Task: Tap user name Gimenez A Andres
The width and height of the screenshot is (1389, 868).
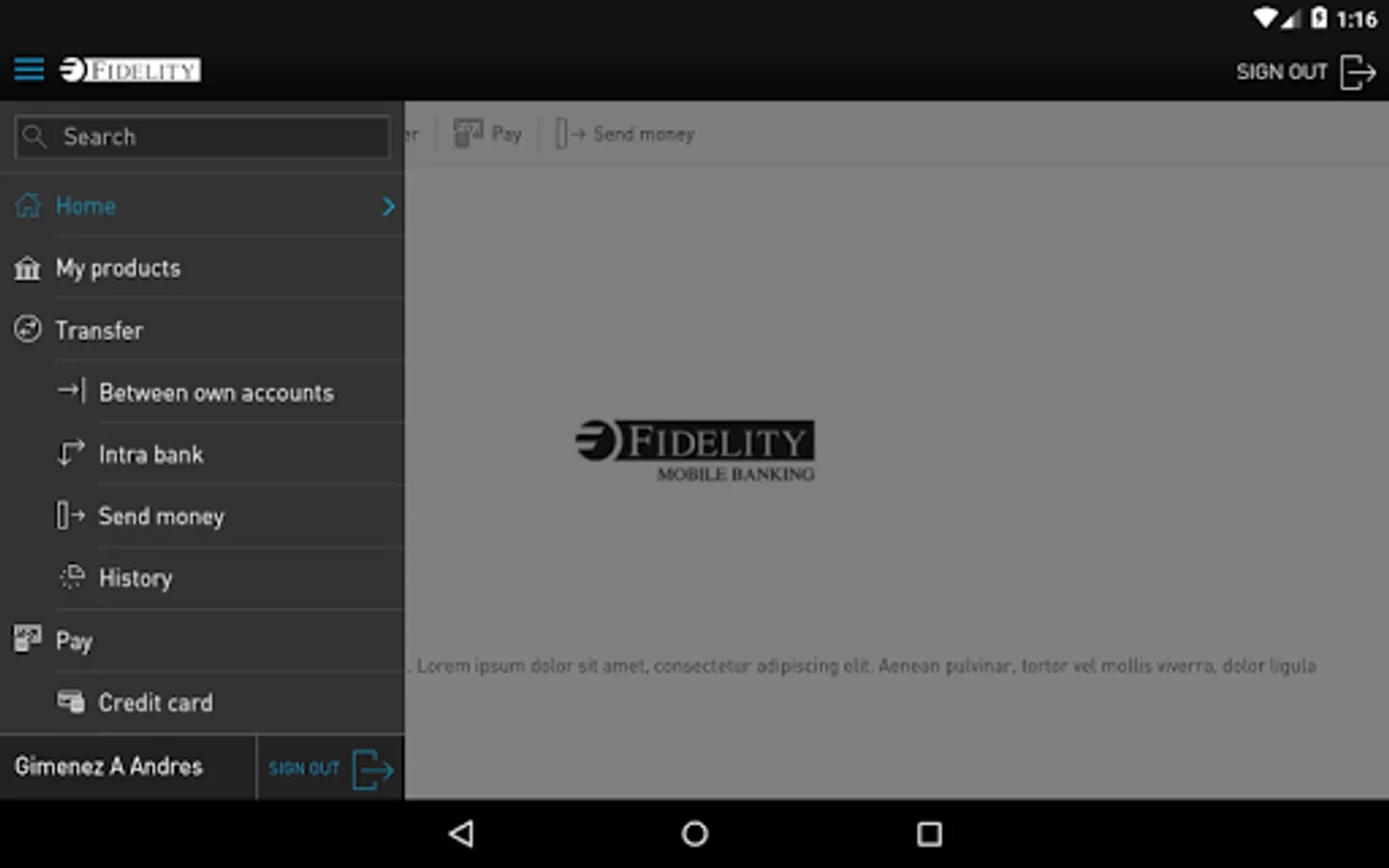Action: click(109, 766)
